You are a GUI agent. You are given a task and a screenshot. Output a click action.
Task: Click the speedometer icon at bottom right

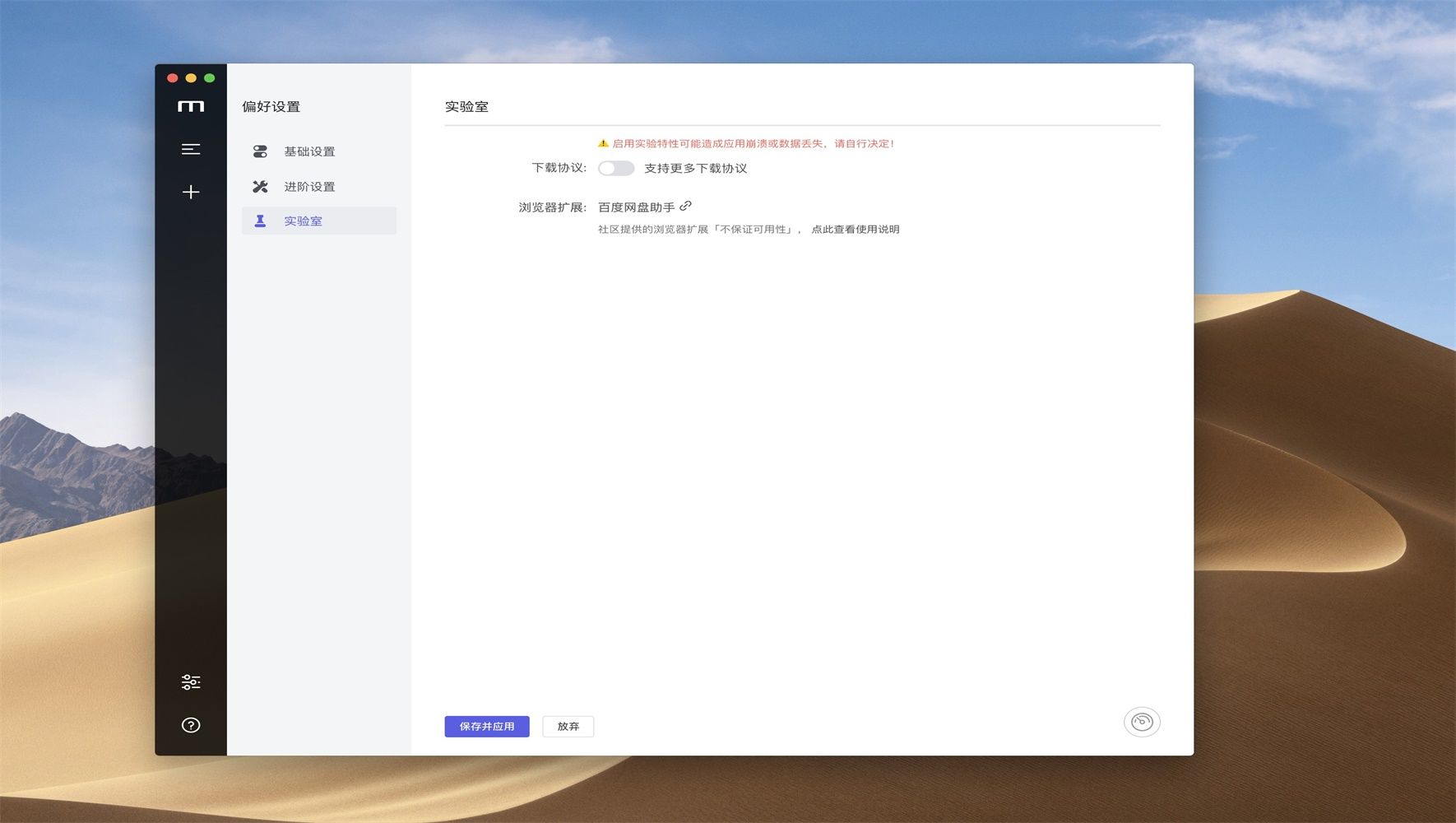(1142, 723)
